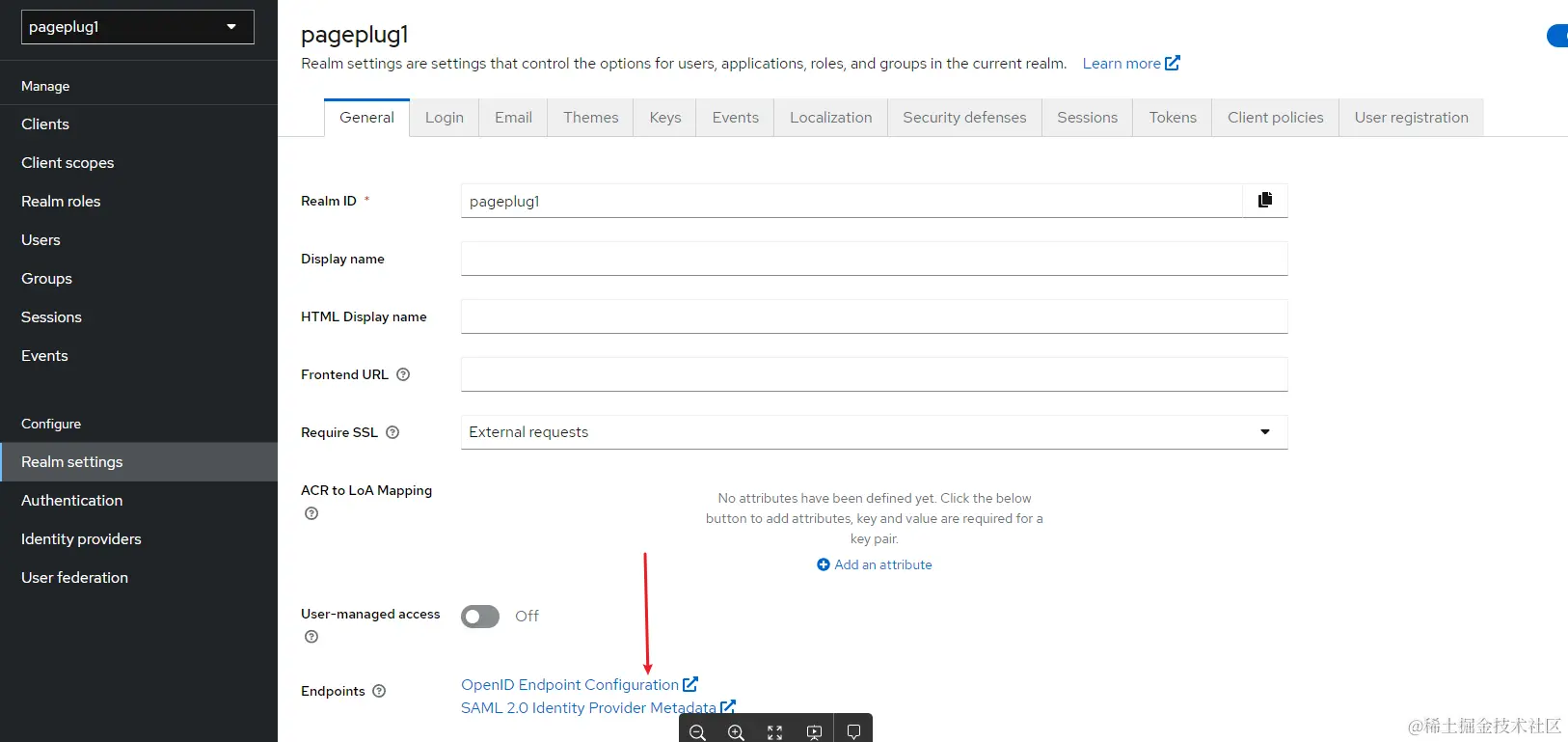Open Sessions in the sidebar
Screen dimensions: 1568x742
pos(139,317)
